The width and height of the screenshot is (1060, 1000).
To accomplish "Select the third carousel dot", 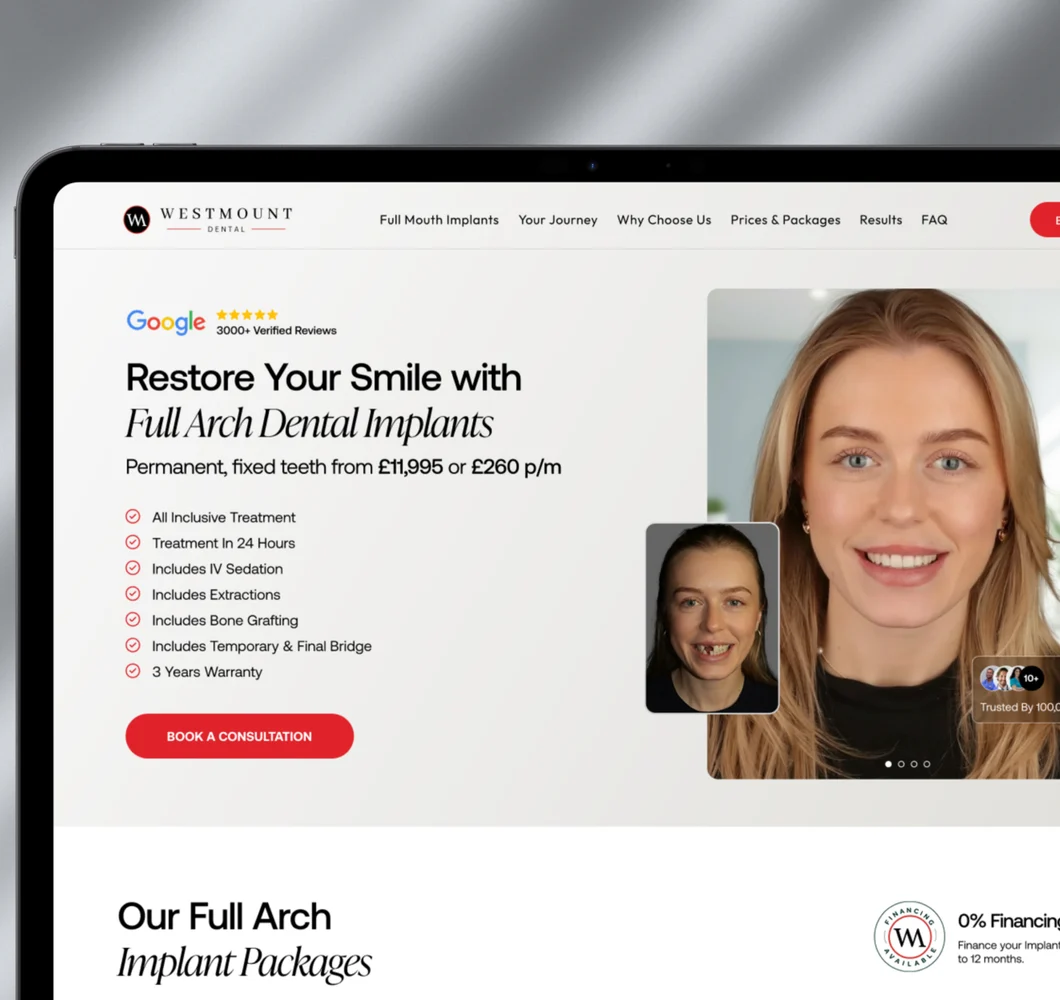I will (914, 764).
